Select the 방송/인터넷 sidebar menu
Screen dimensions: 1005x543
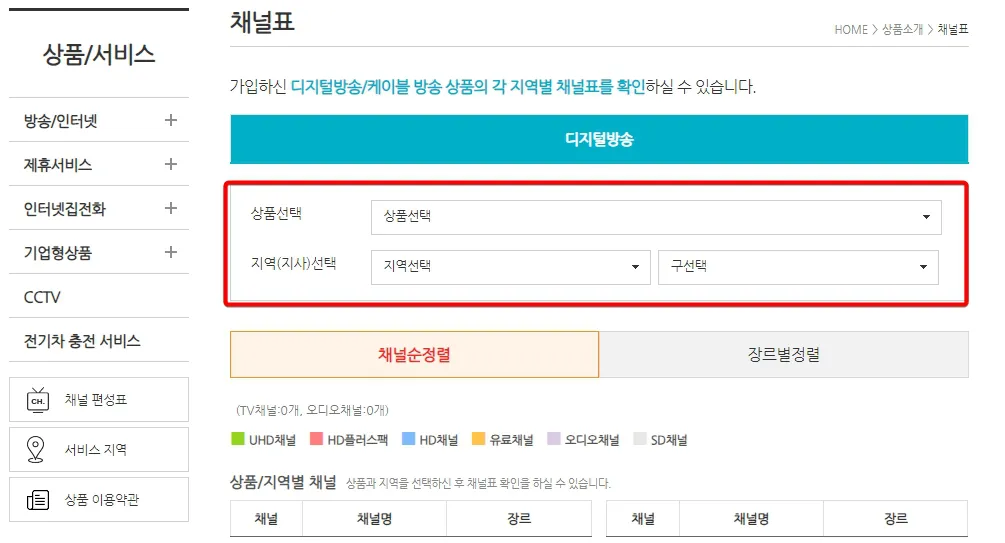(x=99, y=121)
